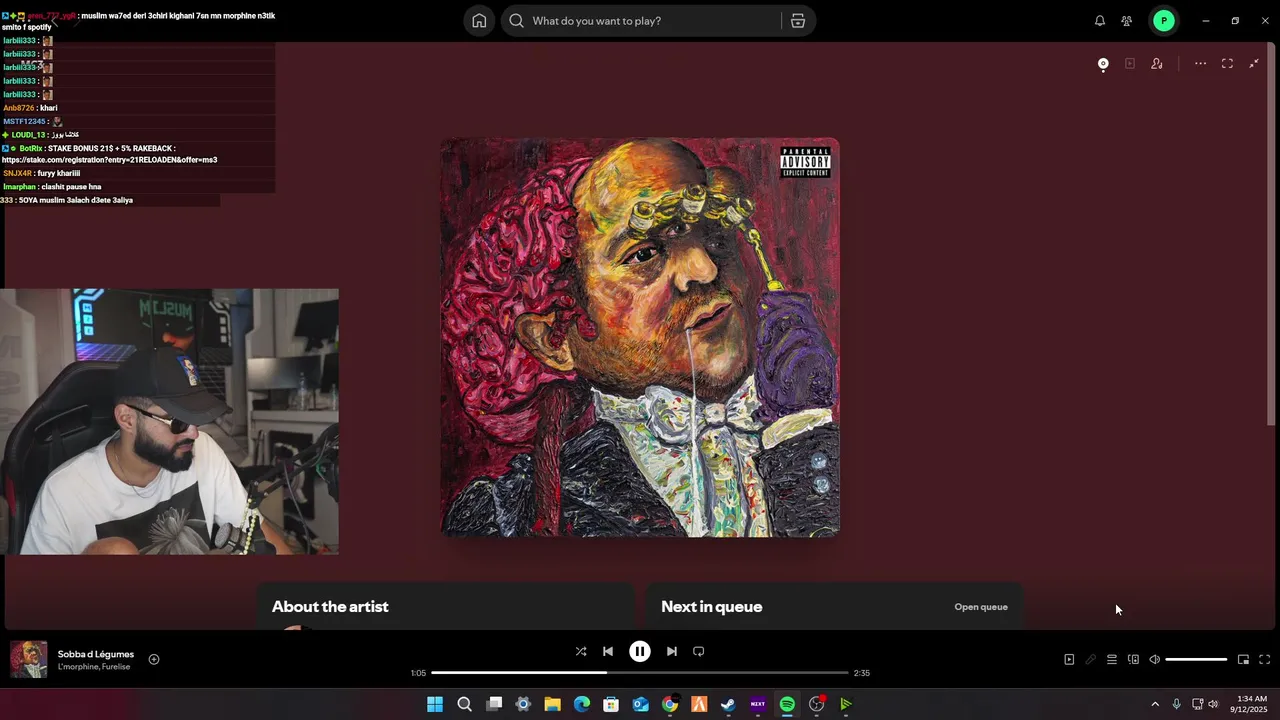This screenshot has width=1280, height=720.
Task: Click chat username 'BotRix'
Action: (30, 148)
